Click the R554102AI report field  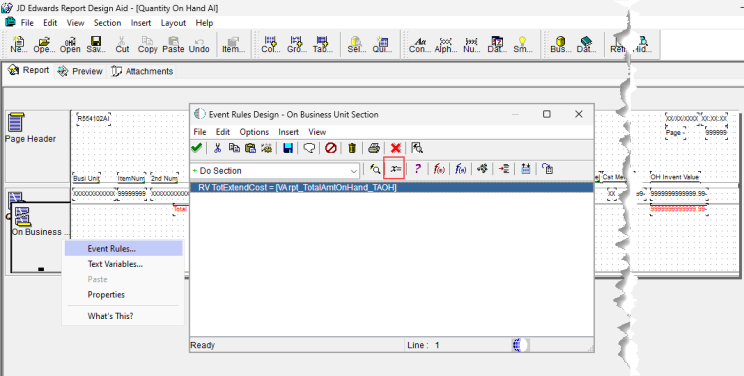point(93,119)
